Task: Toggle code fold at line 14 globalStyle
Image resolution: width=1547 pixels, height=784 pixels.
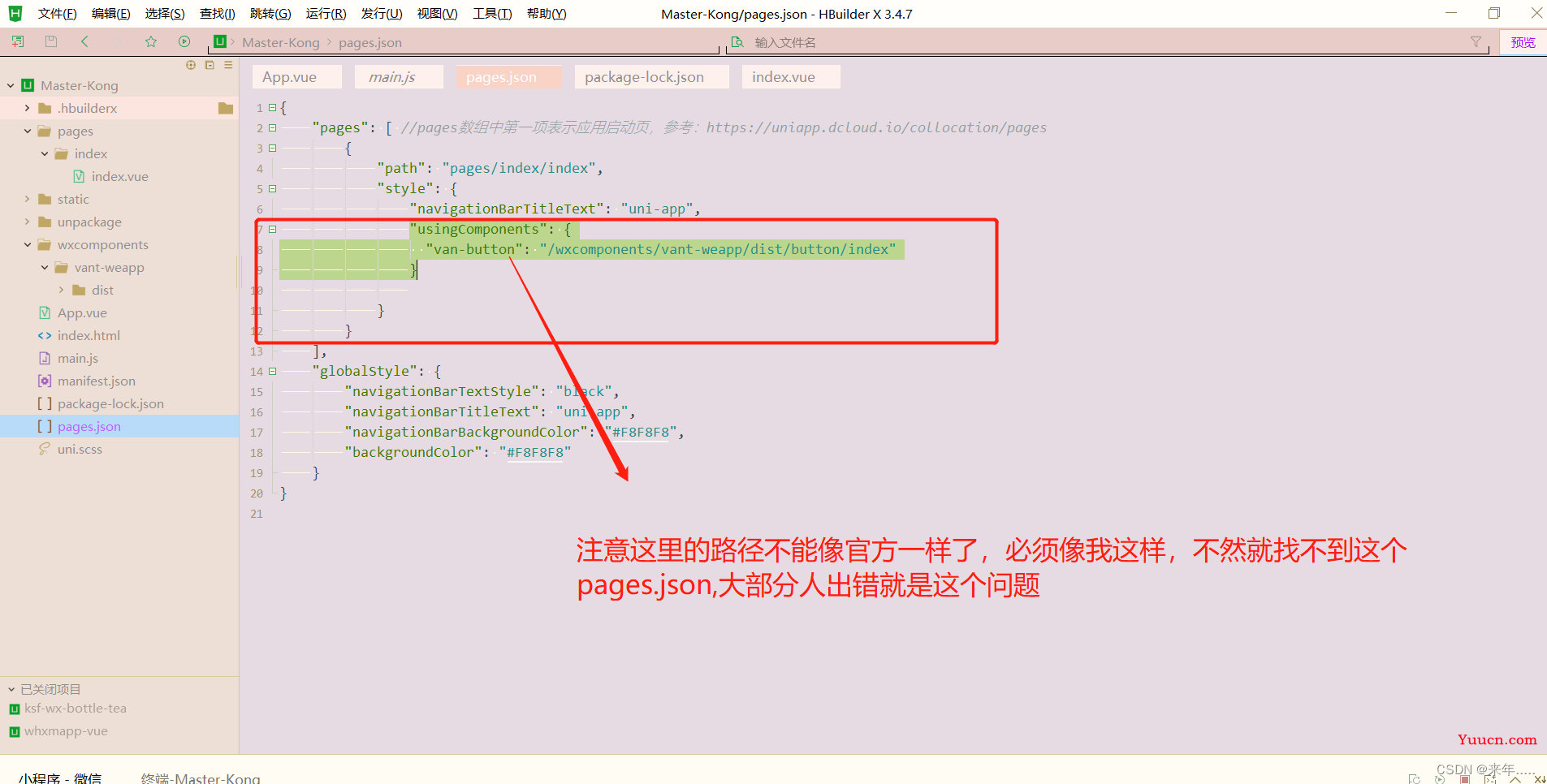Action: [273, 371]
